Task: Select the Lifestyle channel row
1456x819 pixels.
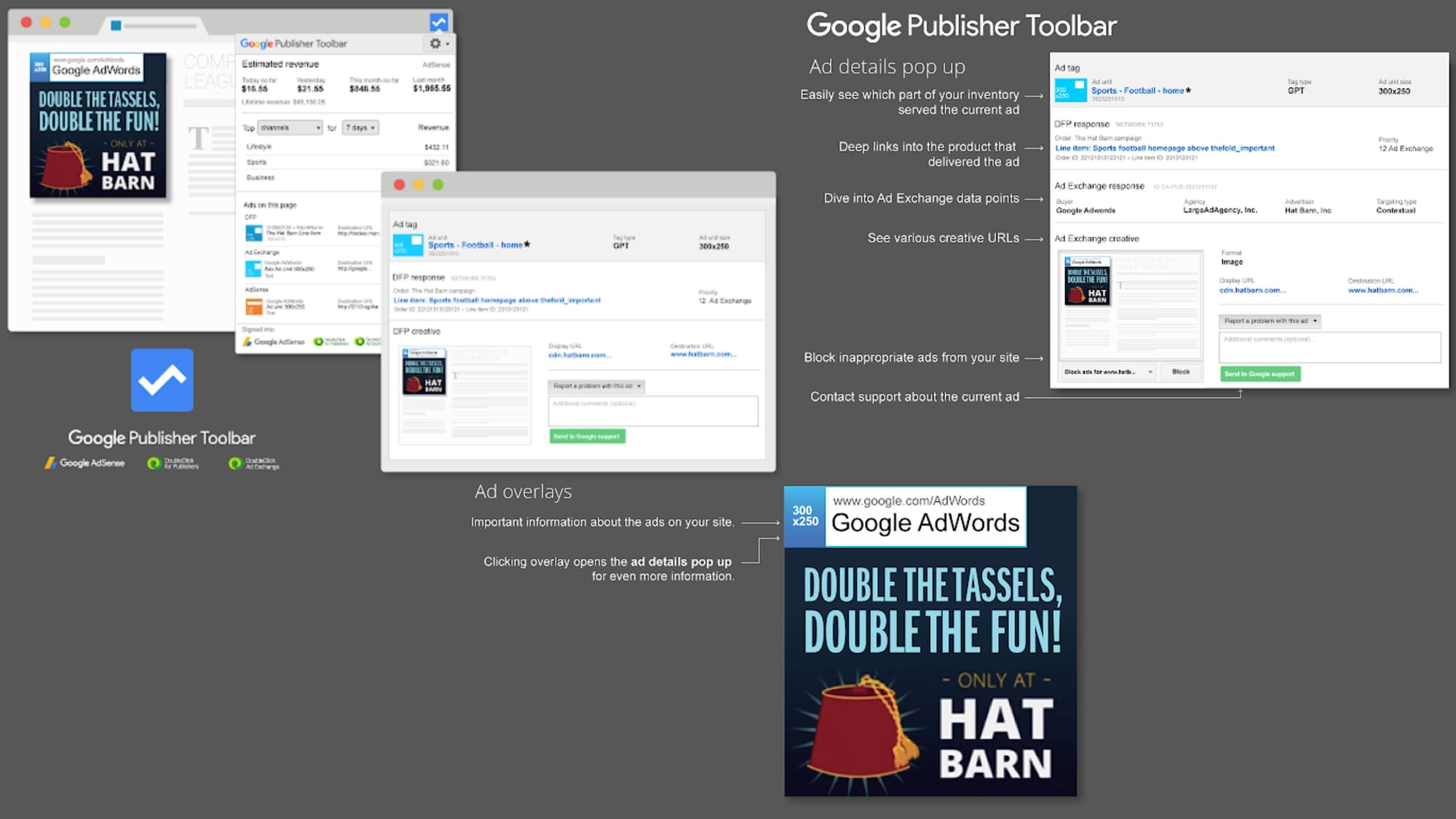Action: (x=347, y=147)
